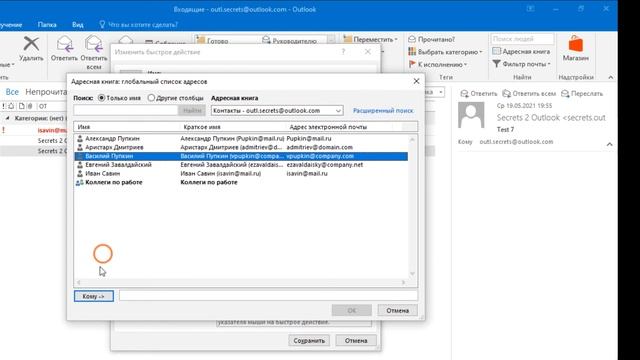Select contact Аристарх Дмитриев
Image resolution: width=640 pixels, height=360 pixels.
[x=241, y=147]
